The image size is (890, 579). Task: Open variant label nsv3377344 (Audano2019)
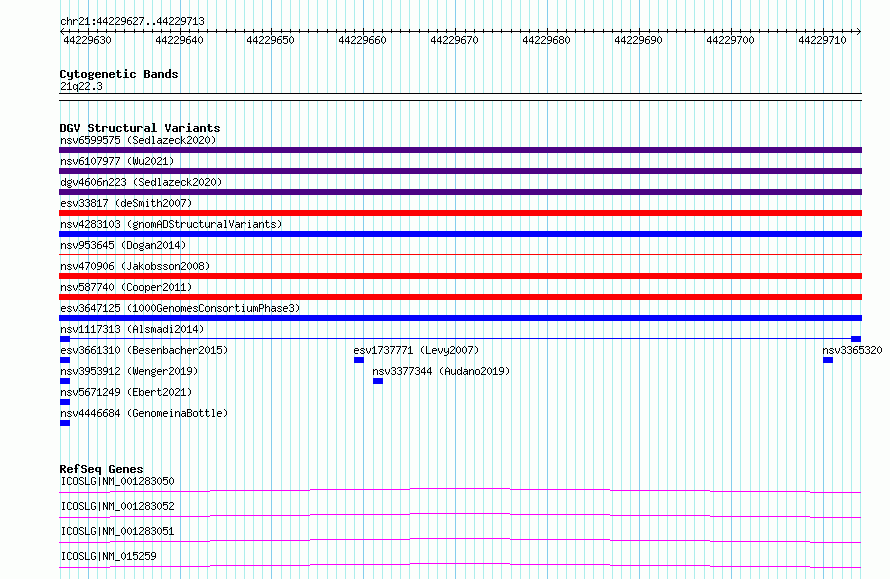(x=441, y=371)
